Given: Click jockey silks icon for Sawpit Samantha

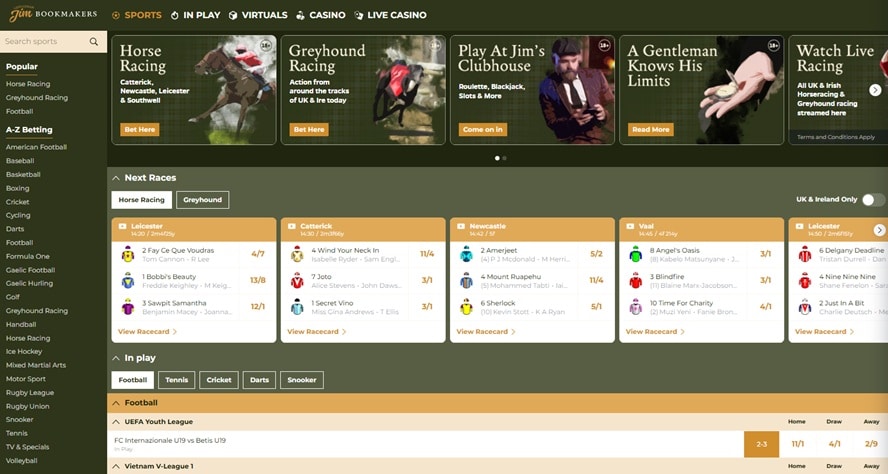Looking at the screenshot, I should (128, 307).
